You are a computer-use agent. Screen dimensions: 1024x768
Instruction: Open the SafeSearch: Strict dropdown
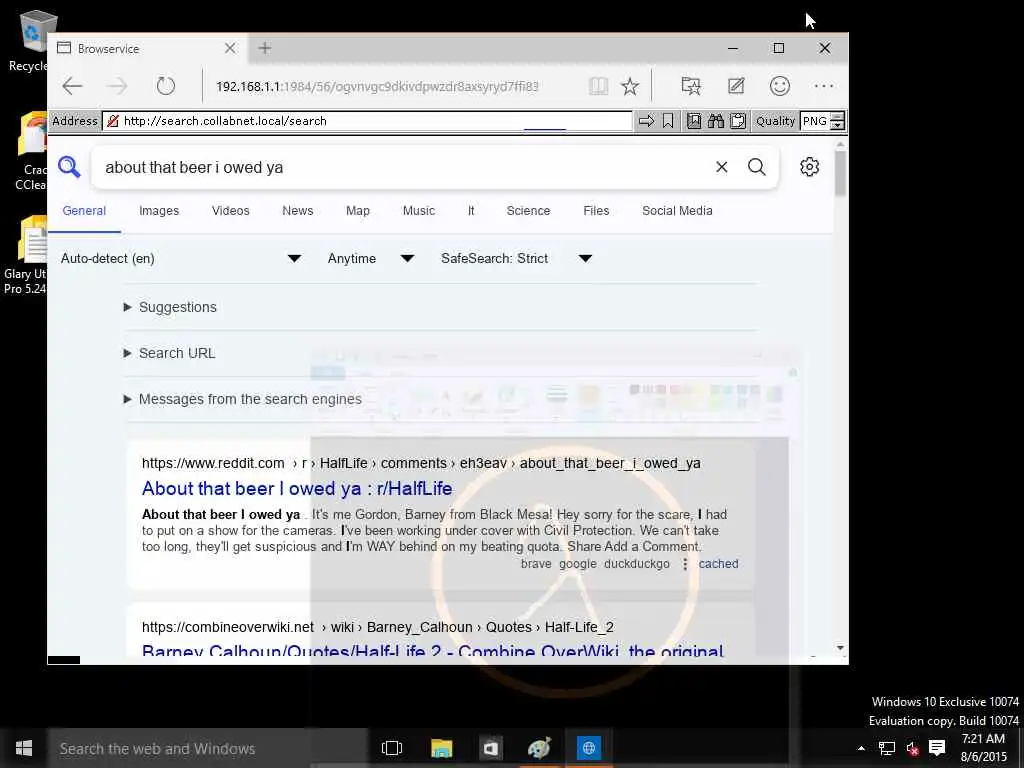[517, 259]
